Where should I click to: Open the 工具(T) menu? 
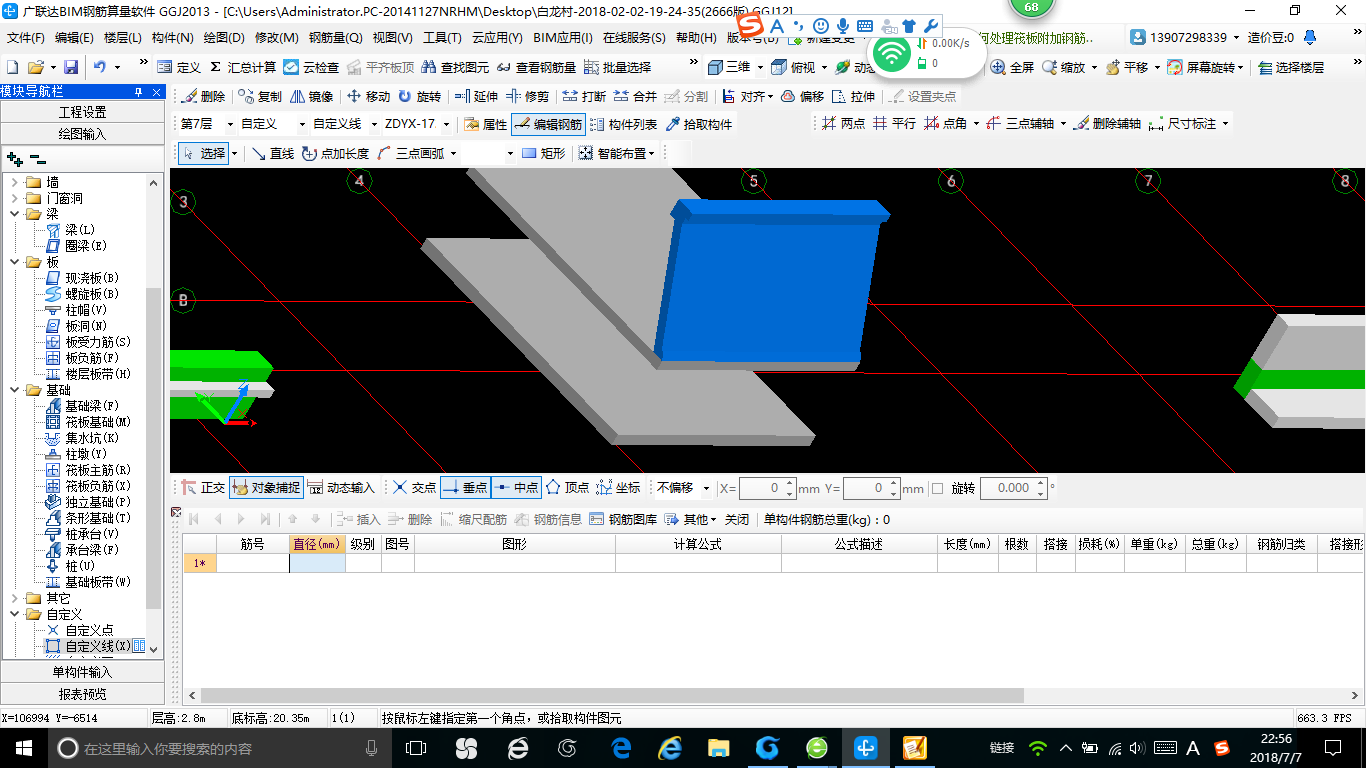click(x=442, y=37)
